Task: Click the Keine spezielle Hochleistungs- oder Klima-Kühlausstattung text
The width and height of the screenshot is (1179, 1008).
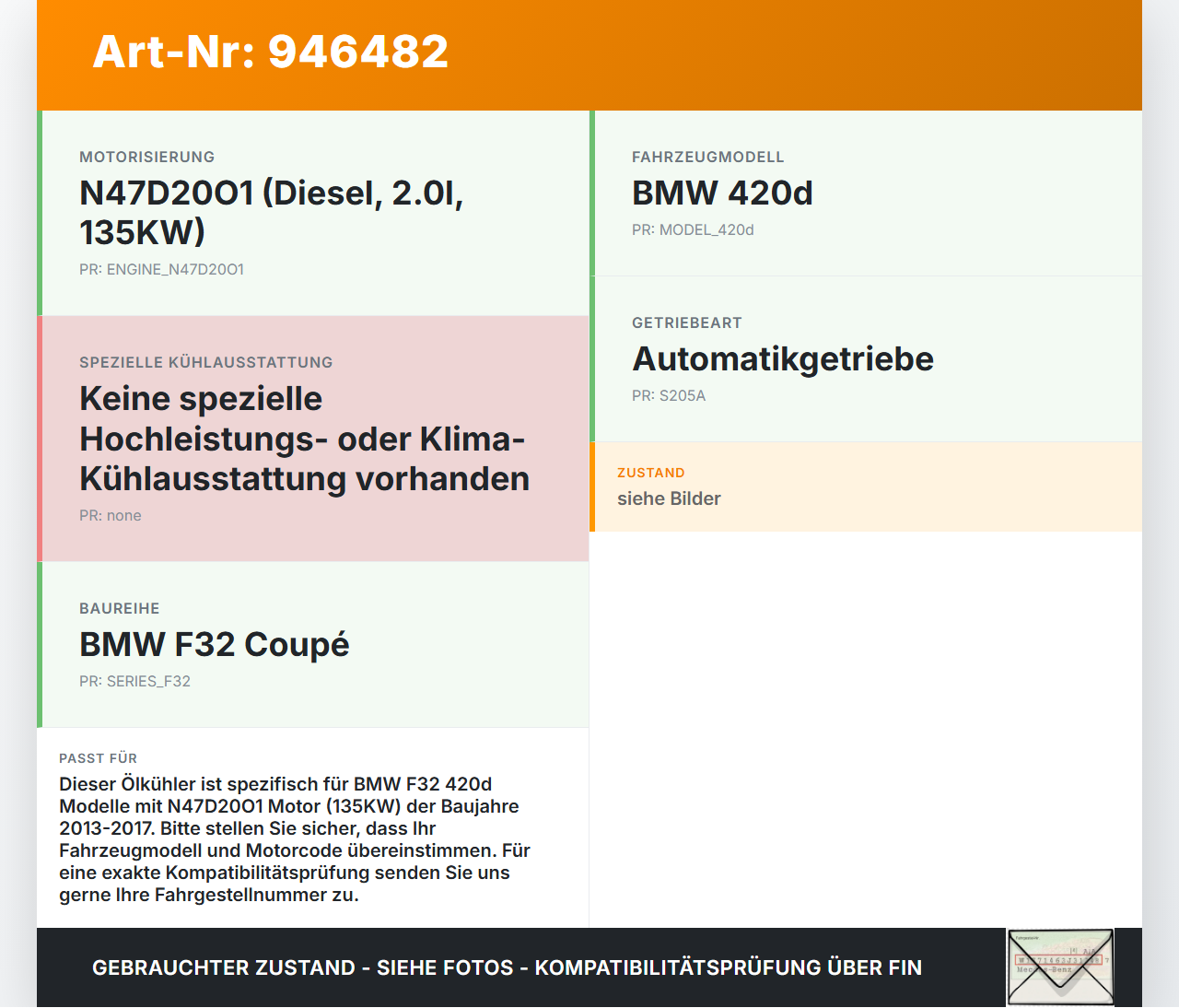Action: [x=304, y=439]
